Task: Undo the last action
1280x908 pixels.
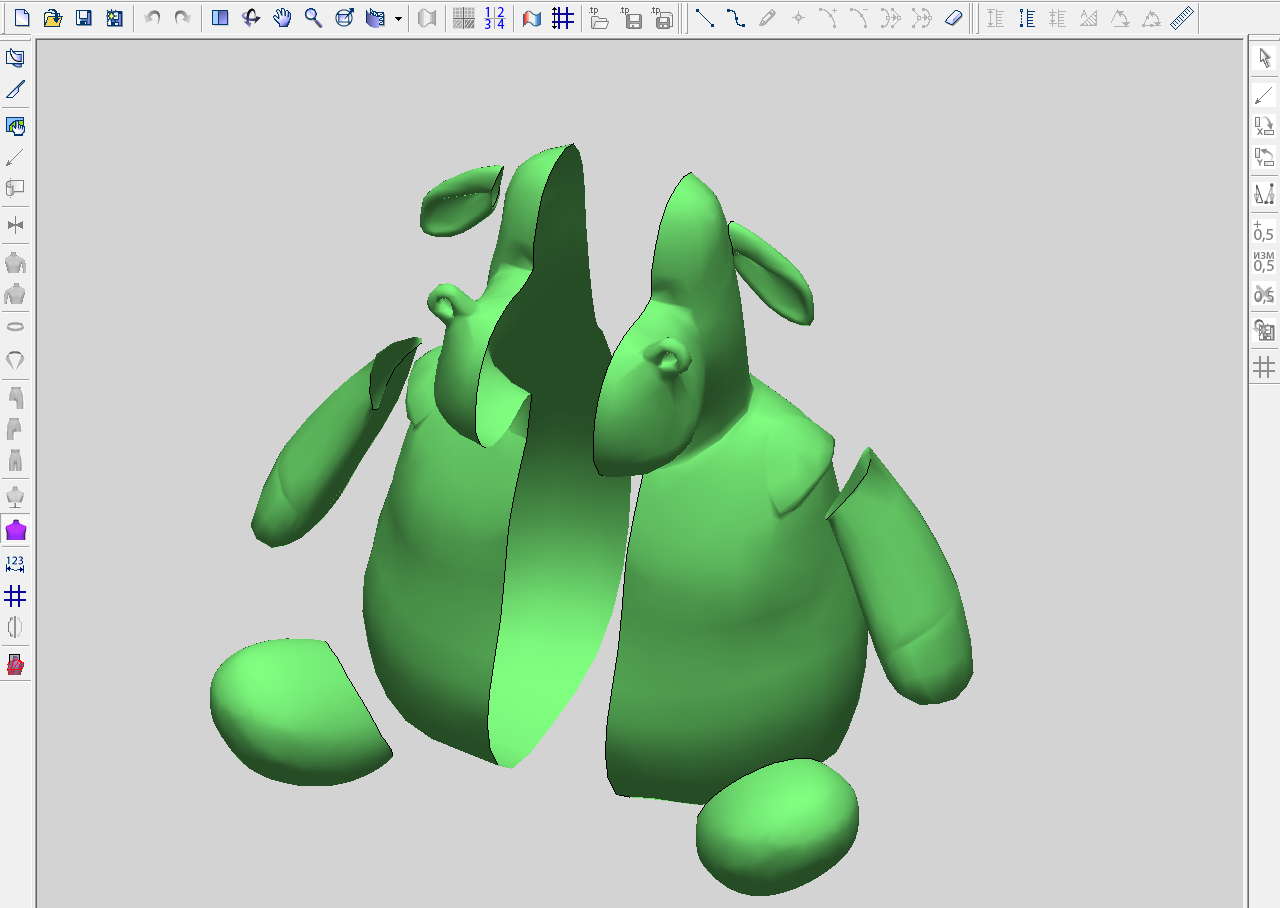Action: pyautogui.click(x=152, y=18)
